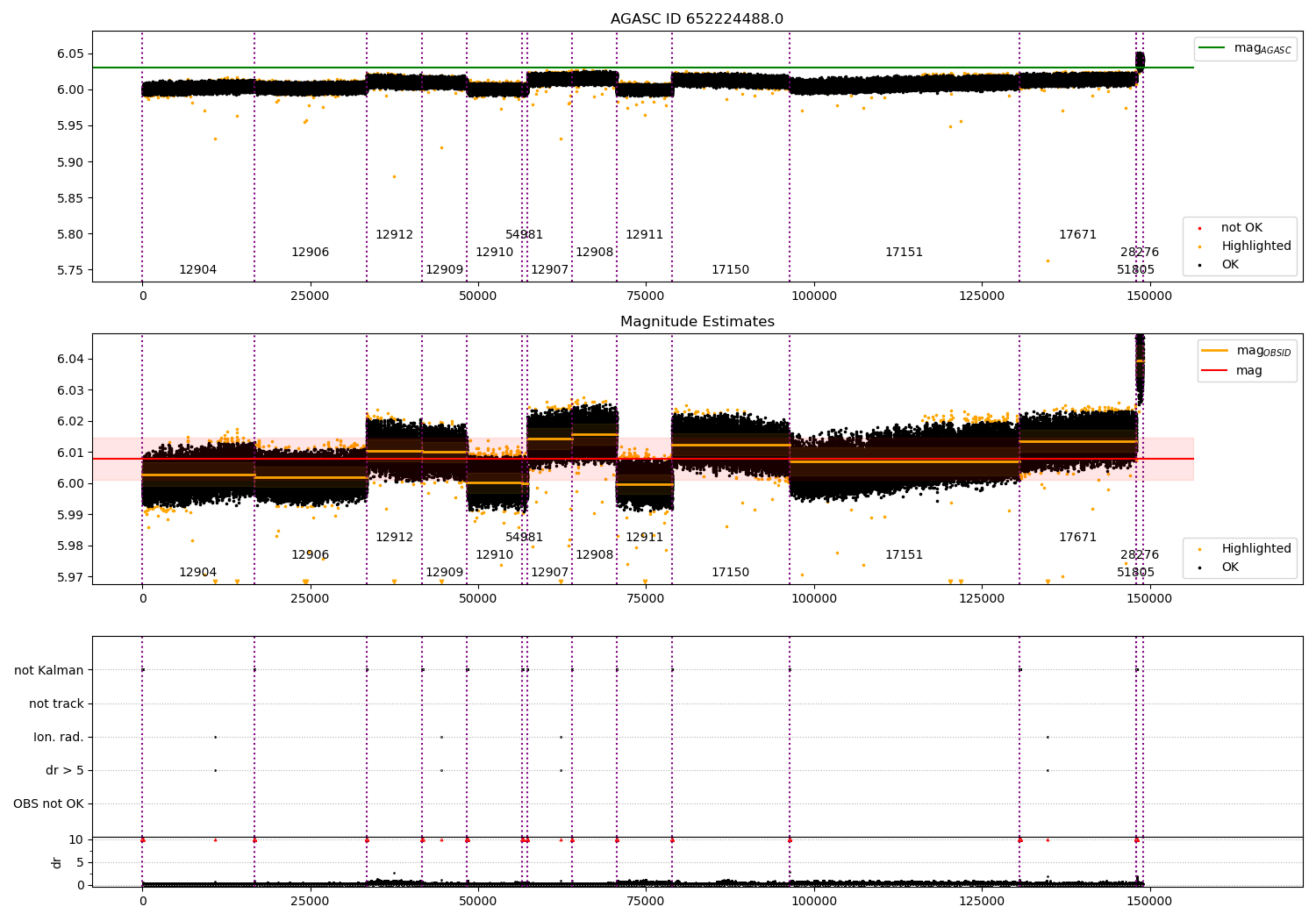
Task: Click the rotated 'dr' y-axis label
Action: 57,862
